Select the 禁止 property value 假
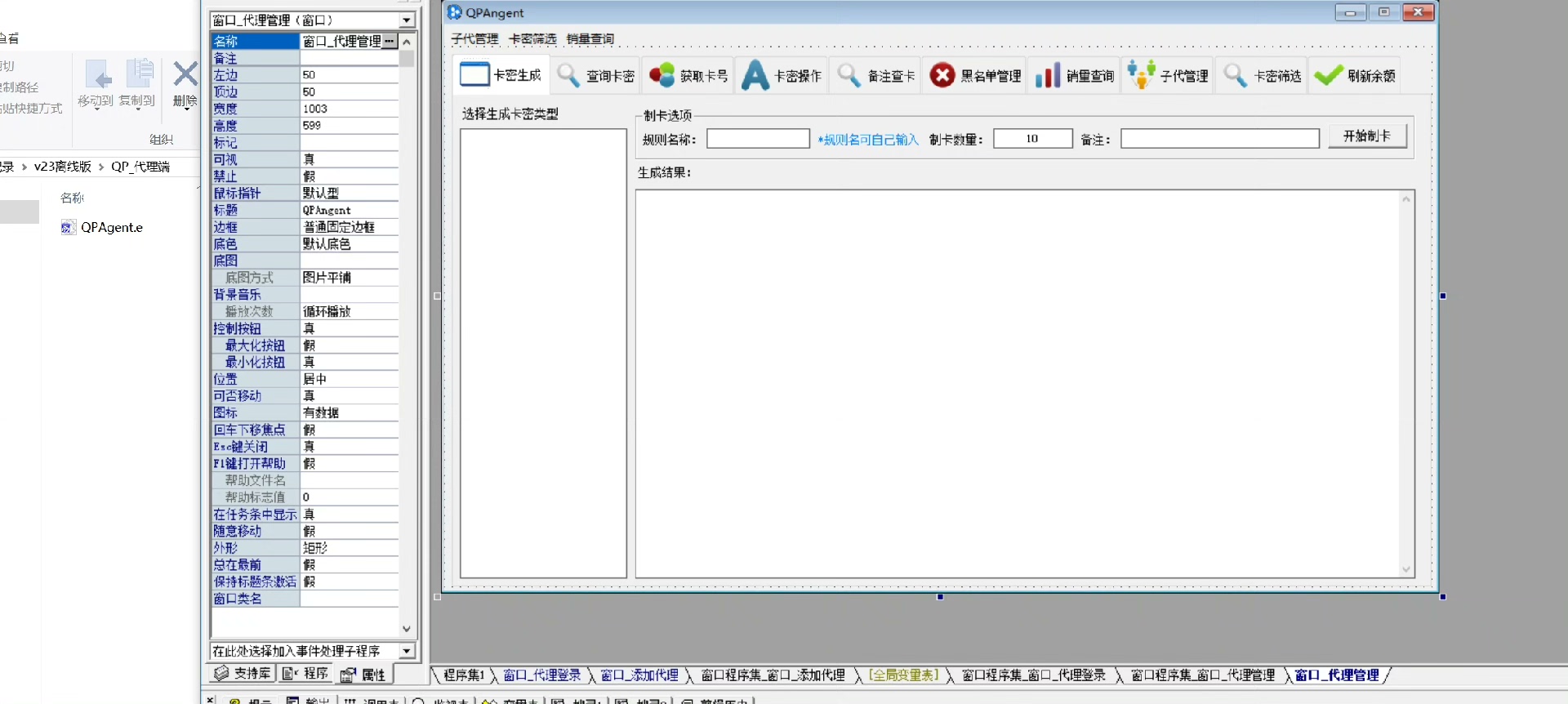This screenshot has width=1568, height=704. 349,176
